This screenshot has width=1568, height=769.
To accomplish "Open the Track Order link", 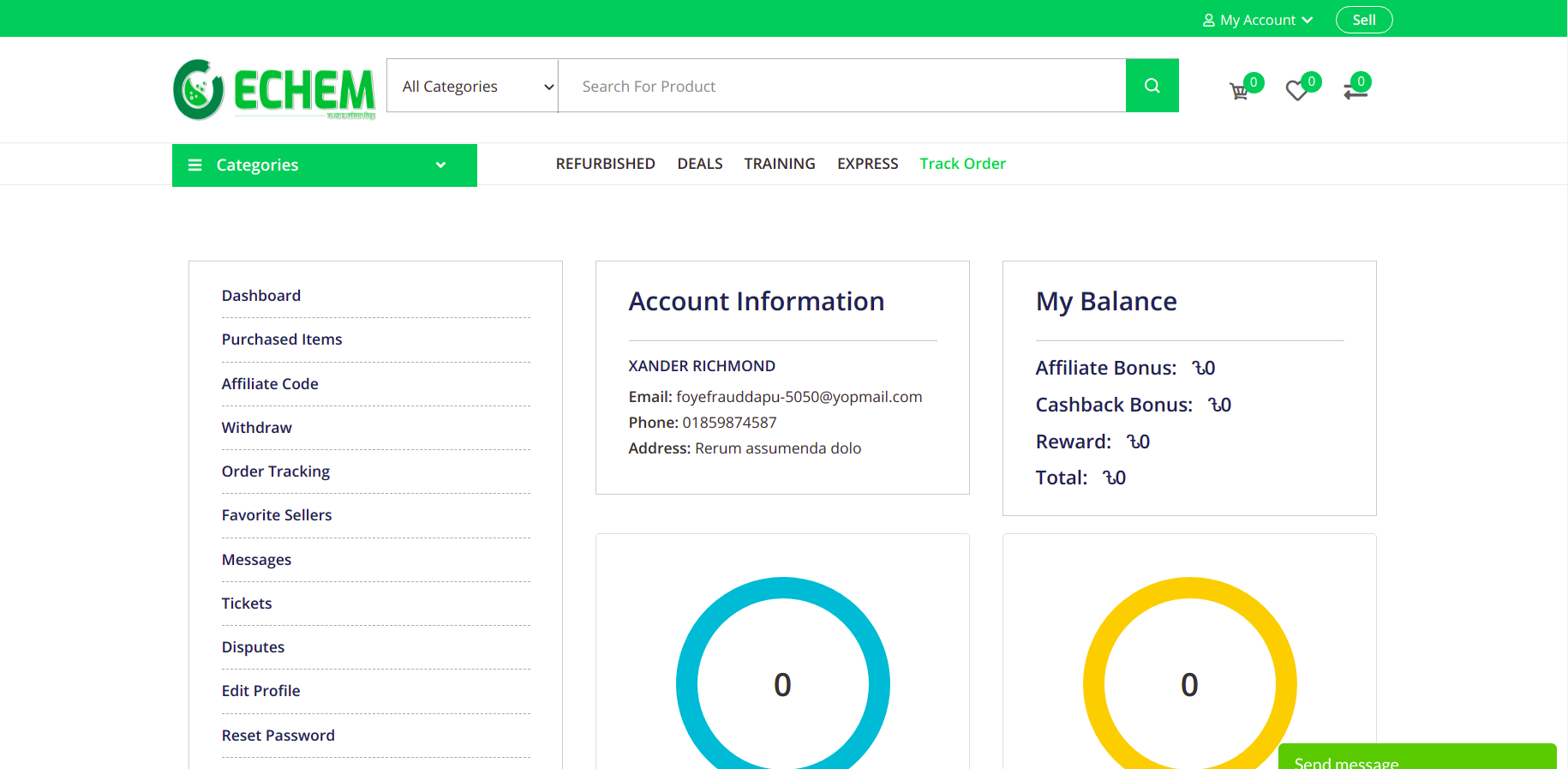I will coord(963,164).
